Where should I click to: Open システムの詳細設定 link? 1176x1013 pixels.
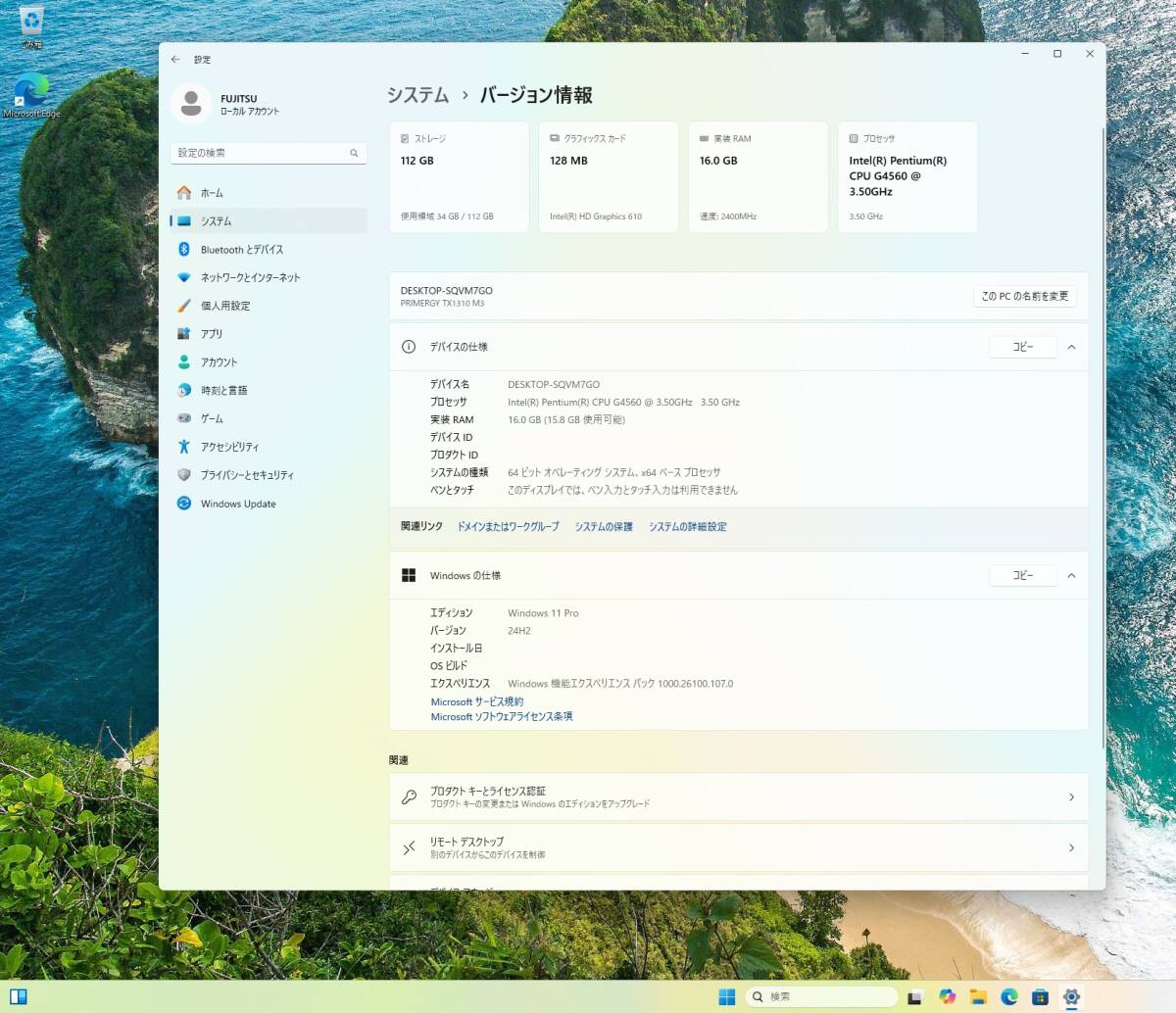click(x=688, y=527)
